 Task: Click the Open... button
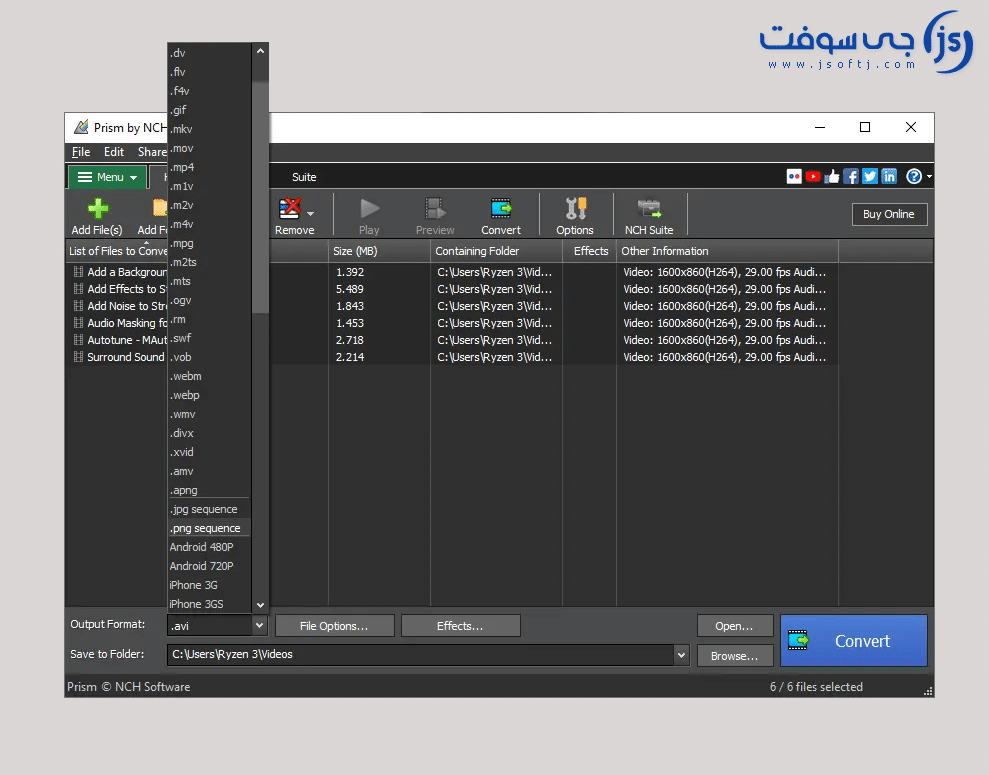point(735,626)
